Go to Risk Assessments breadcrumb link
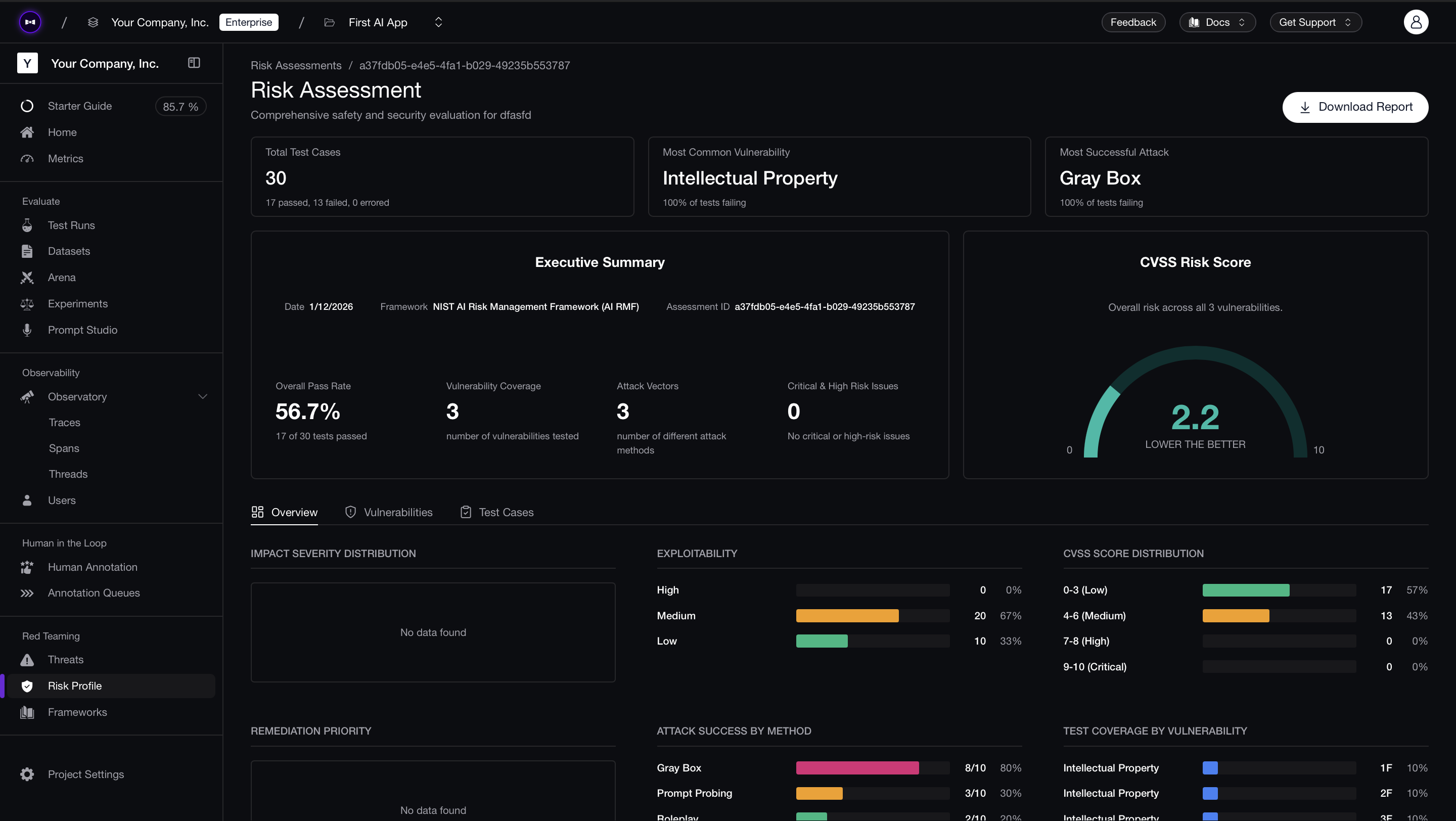1456x821 pixels. [x=296, y=65]
